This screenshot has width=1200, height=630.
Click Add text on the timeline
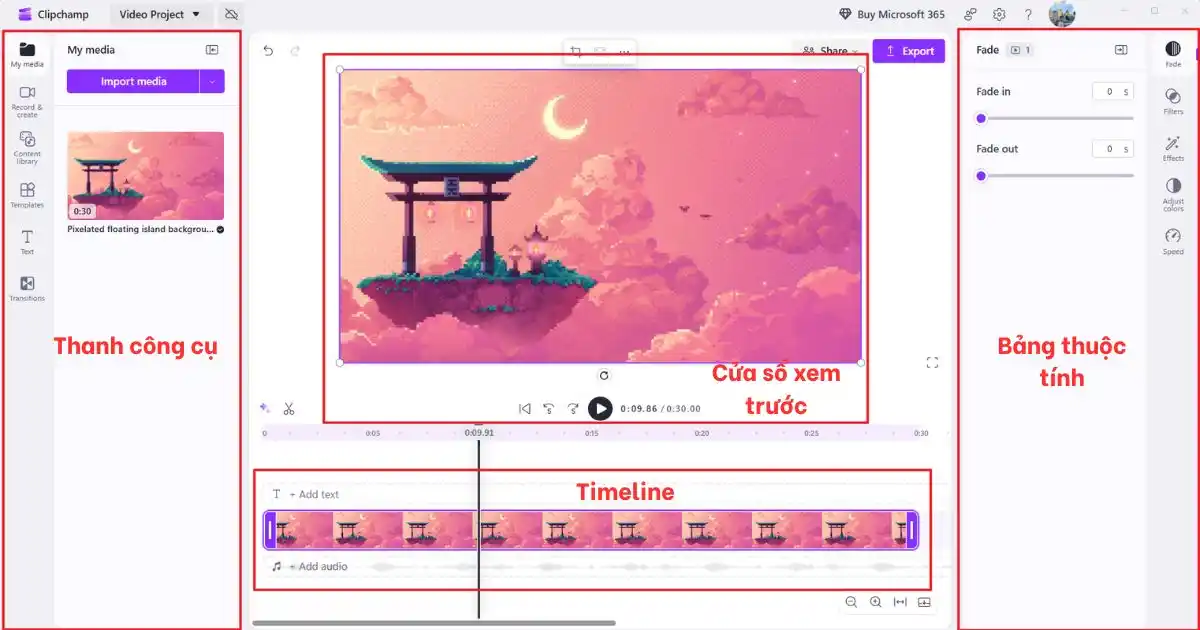pyautogui.click(x=306, y=494)
